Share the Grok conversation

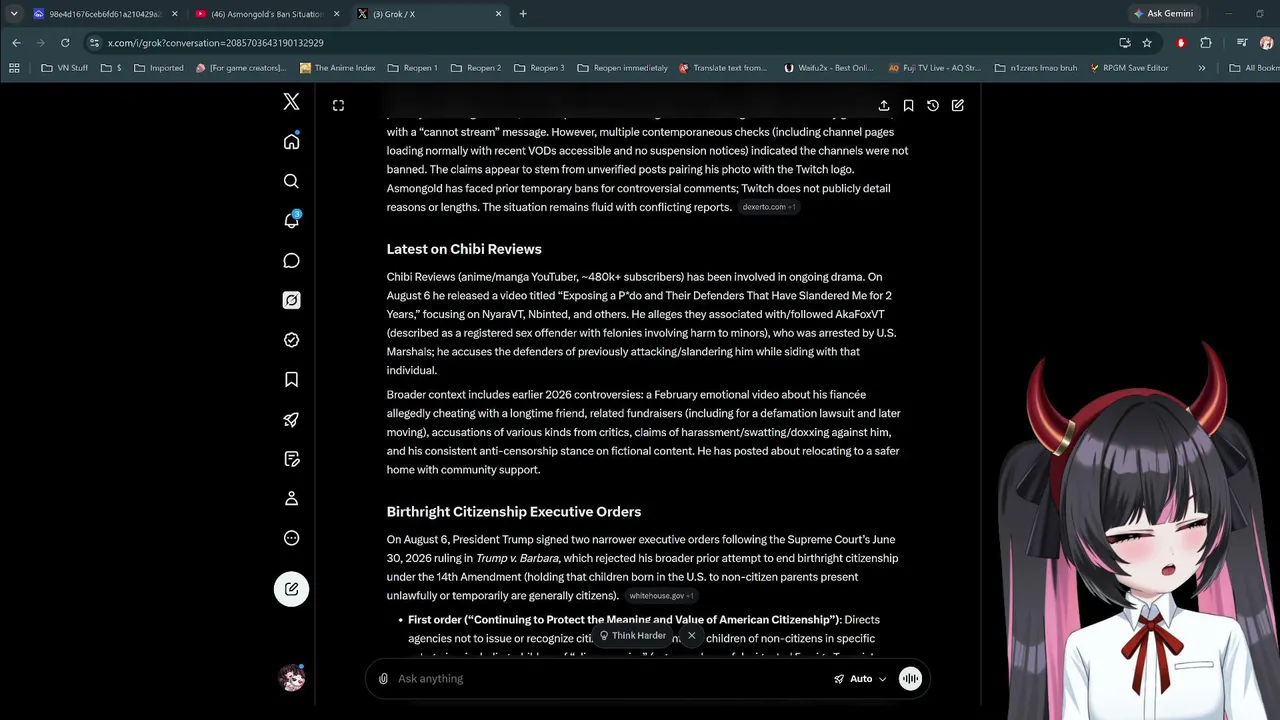884,105
